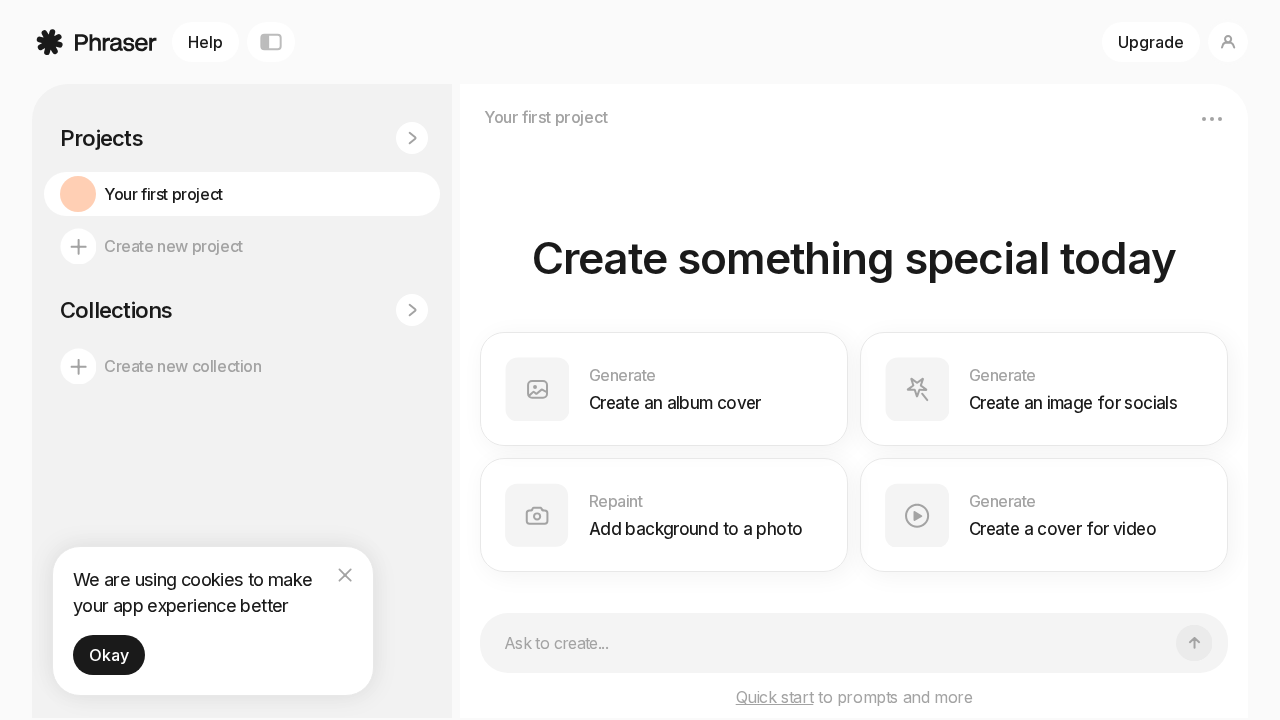Viewport: 1280px width, 720px height.
Task: Select Your first project in the sidebar
Action: (x=163, y=194)
